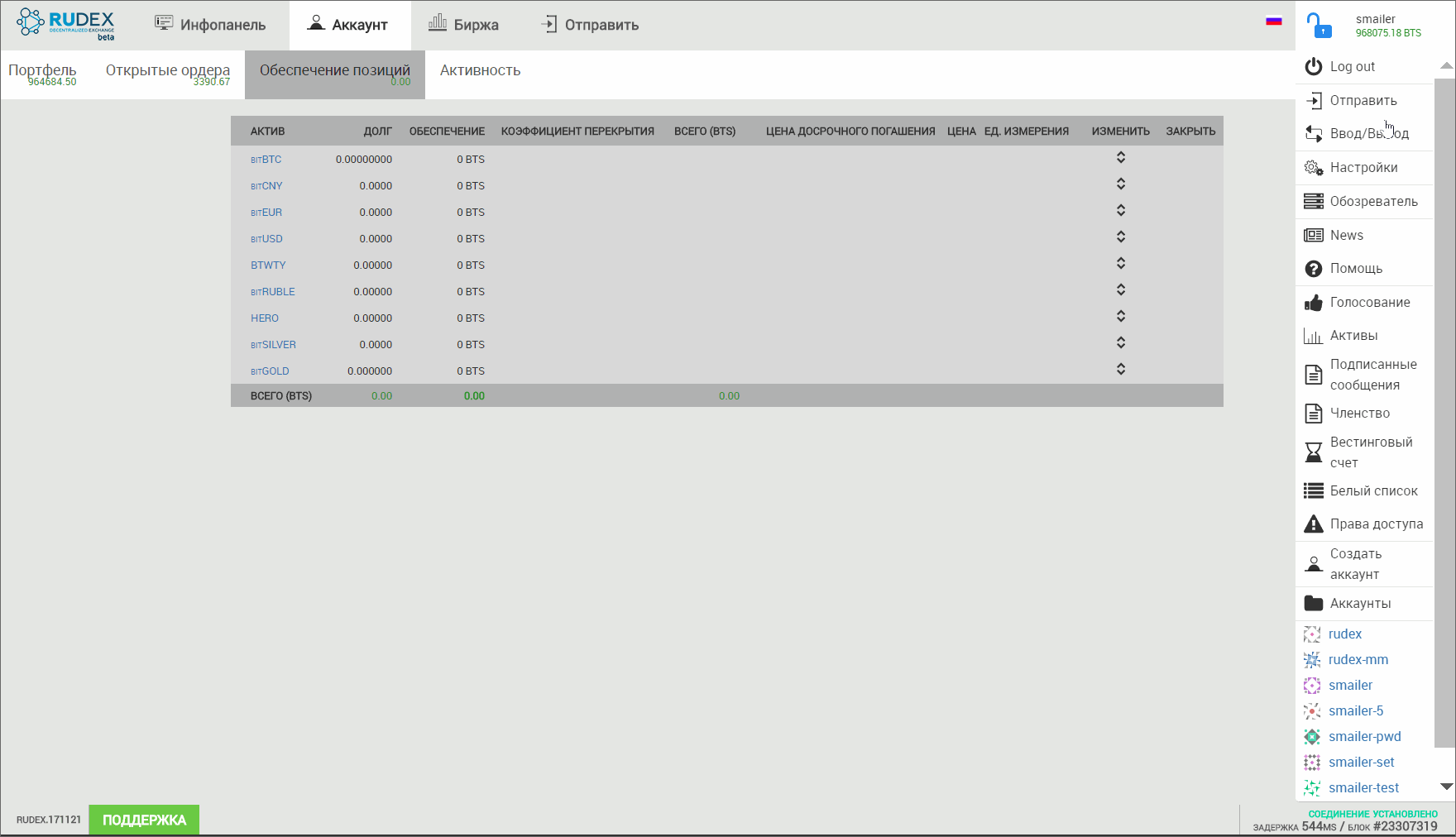Image resolution: width=1456 pixels, height=837 pixels.
Task: Adjust the bitSILVER position with the arrows
Action: (1121, 342)
